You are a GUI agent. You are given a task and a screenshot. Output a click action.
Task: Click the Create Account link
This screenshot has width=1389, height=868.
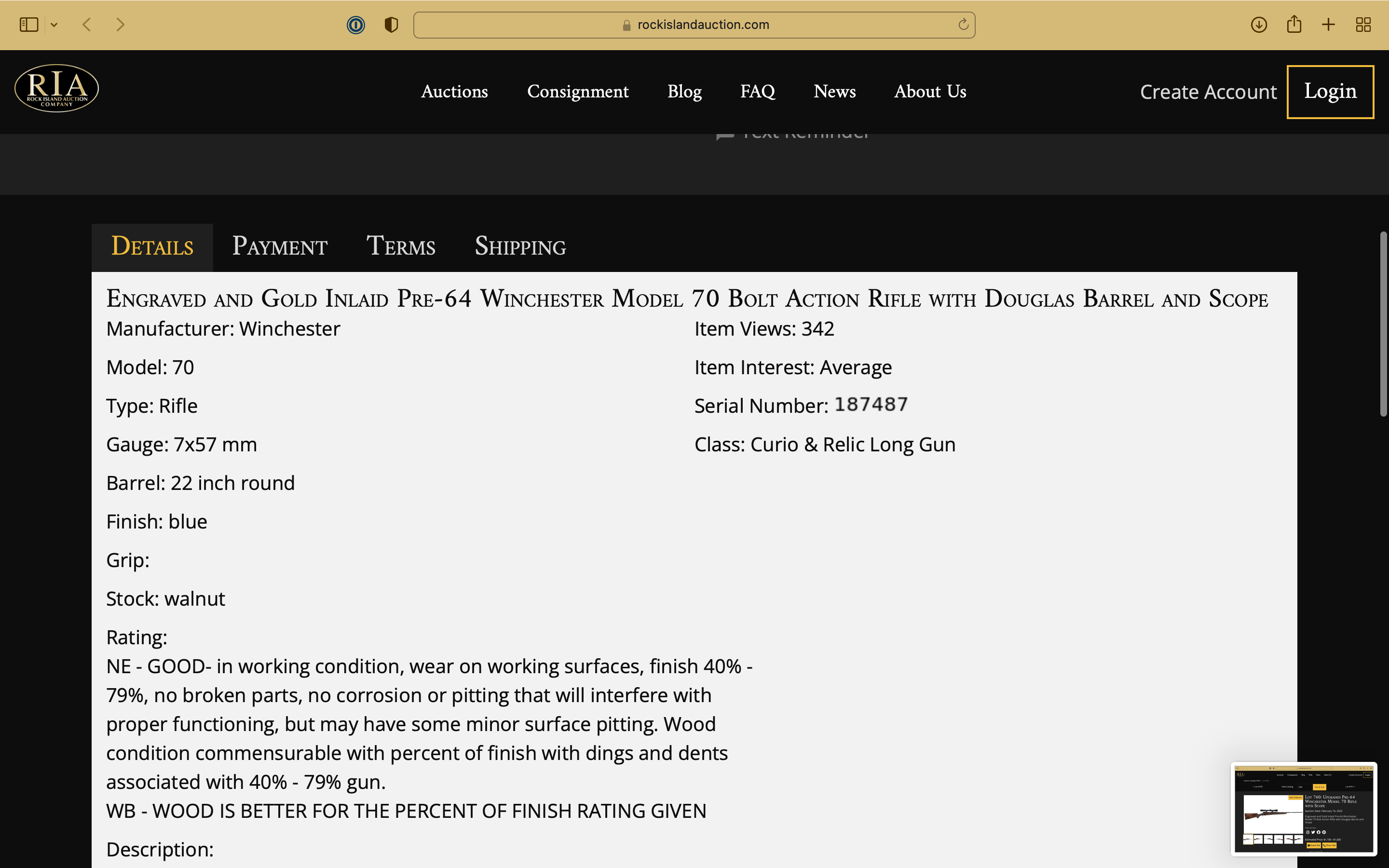(1208, 92)
